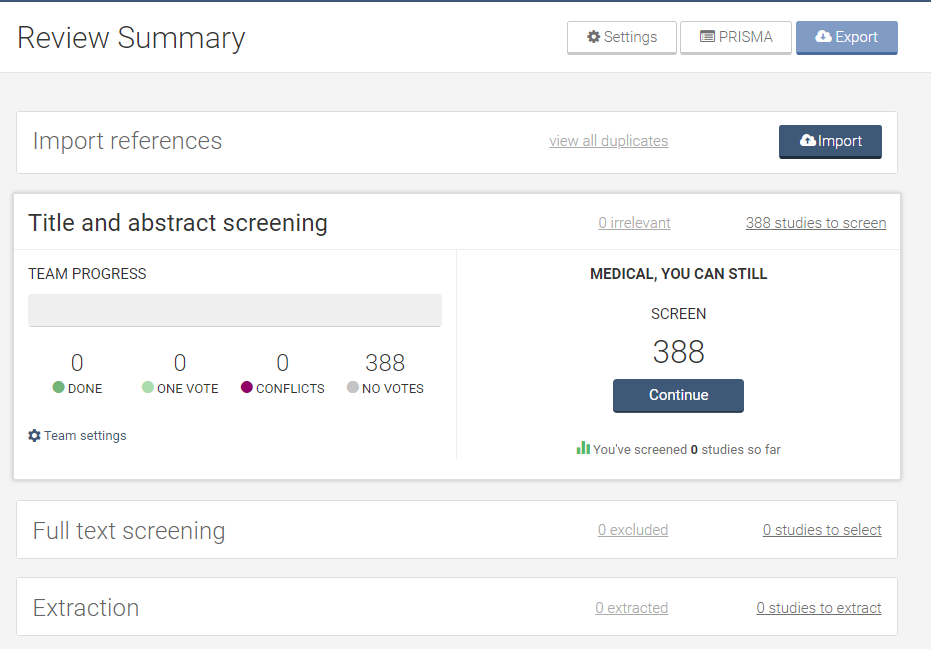Click the green DONE status dot
The image size is (931, 649).
click(58, 388)
